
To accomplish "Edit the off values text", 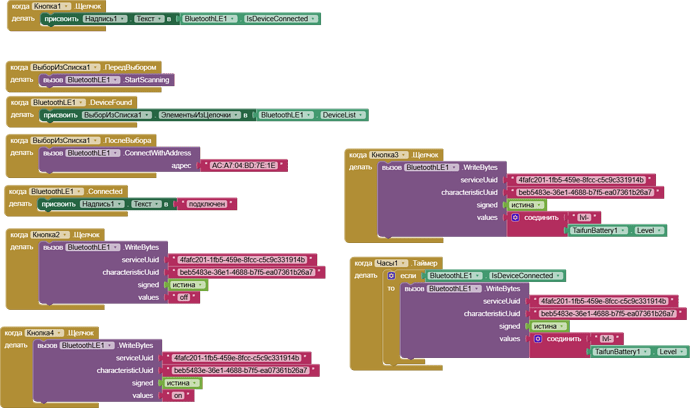I will (x=184, y=298).
